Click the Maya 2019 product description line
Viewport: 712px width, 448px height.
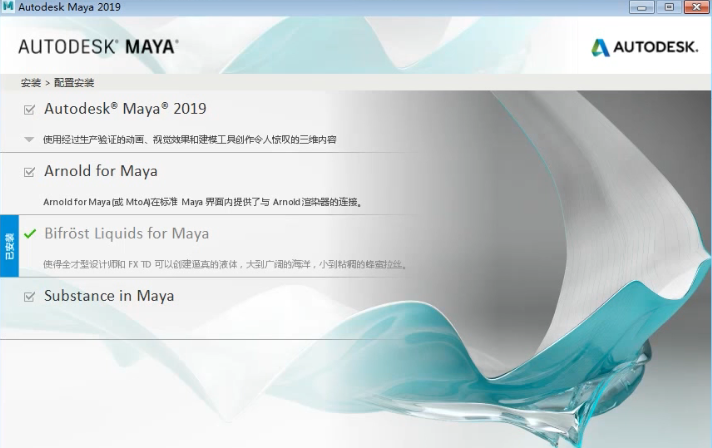point(190,139)
